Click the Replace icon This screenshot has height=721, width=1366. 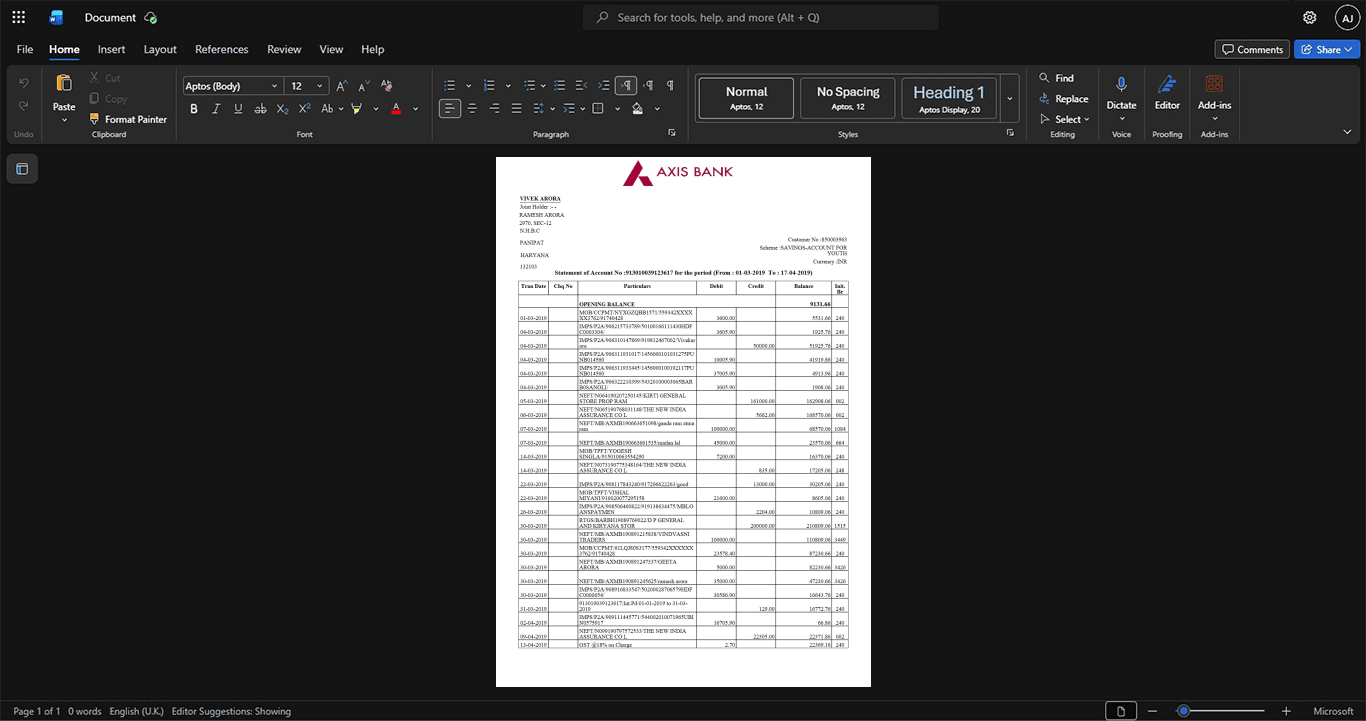pos(1044,99)
